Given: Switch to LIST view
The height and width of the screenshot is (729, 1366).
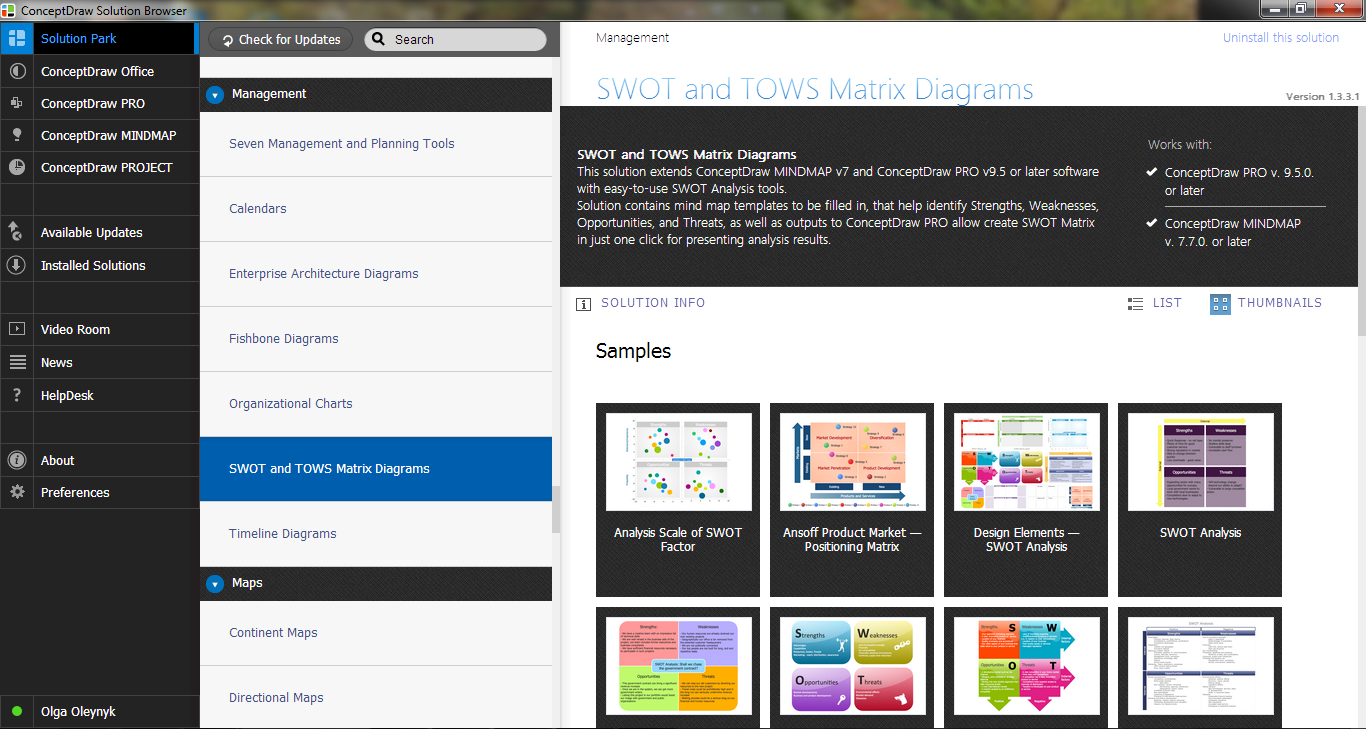Looking at the screenshot, I should (x=1154, y=303).
